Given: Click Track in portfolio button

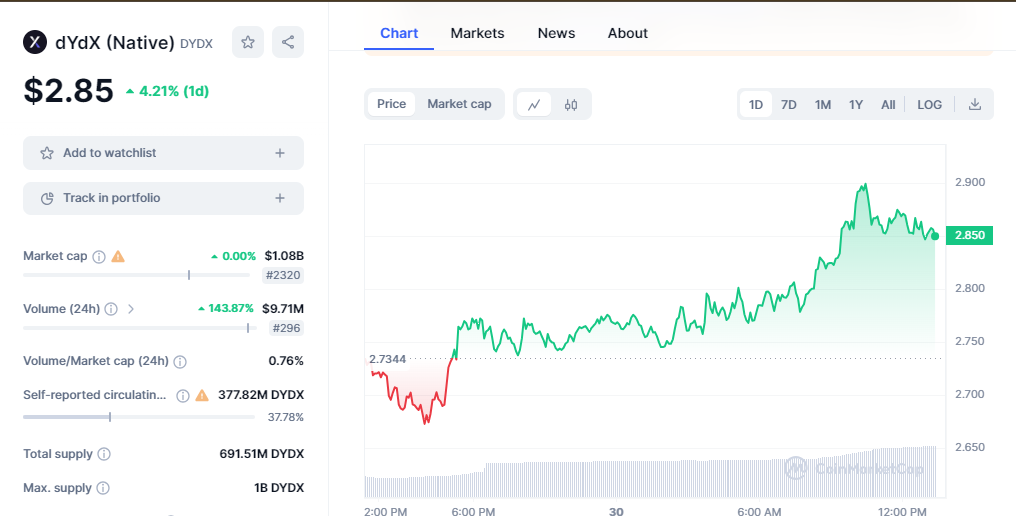Looking at the screenshot, I should (x=163, y=198).
